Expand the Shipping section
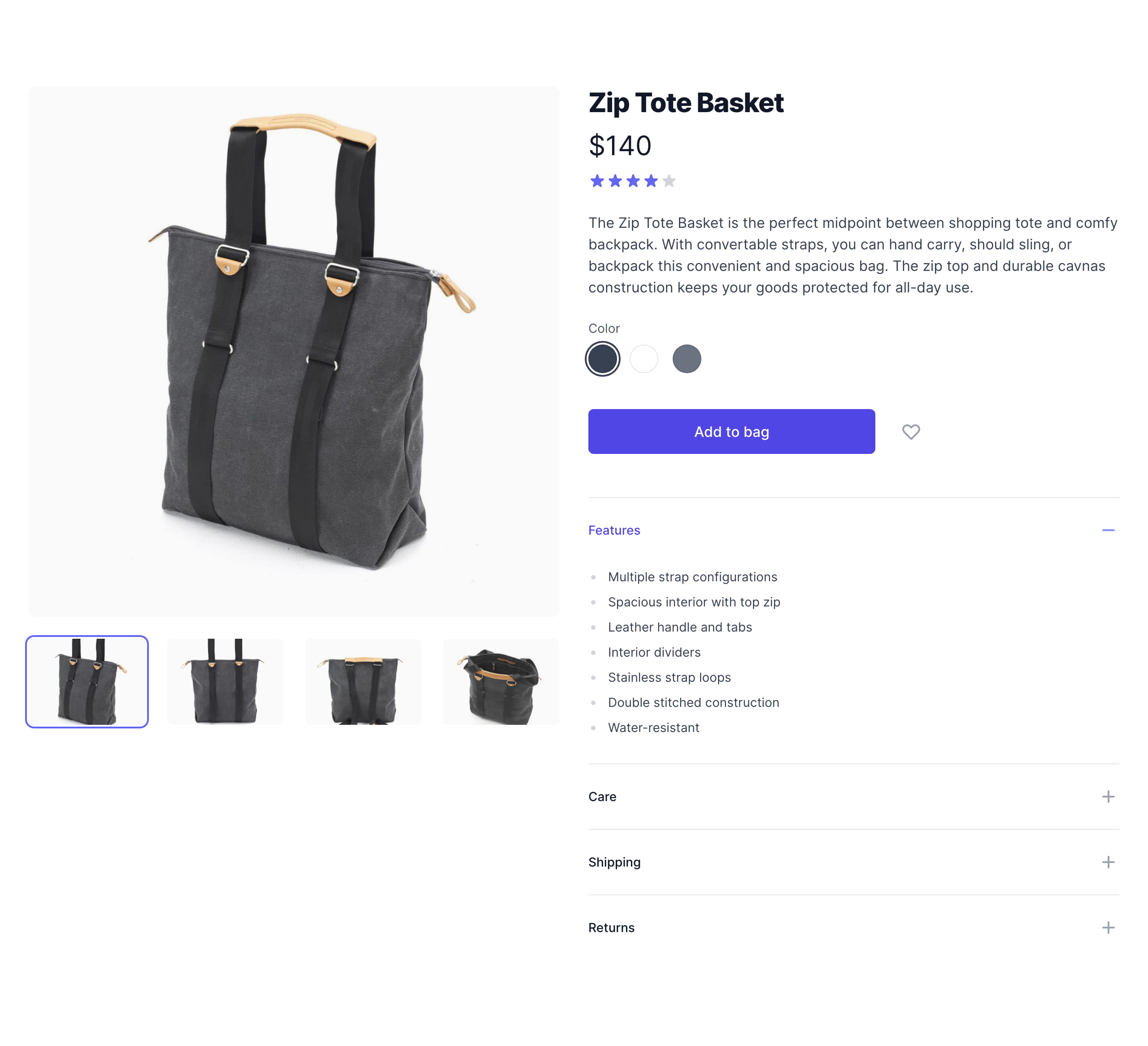 (x=614, y=862)
